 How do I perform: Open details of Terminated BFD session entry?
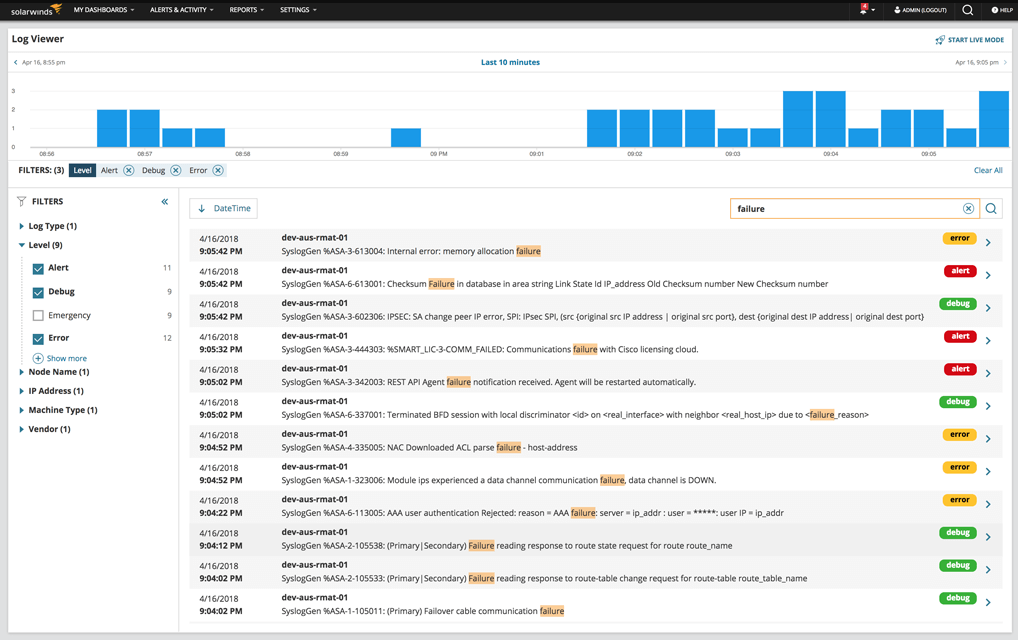point(988,406)
